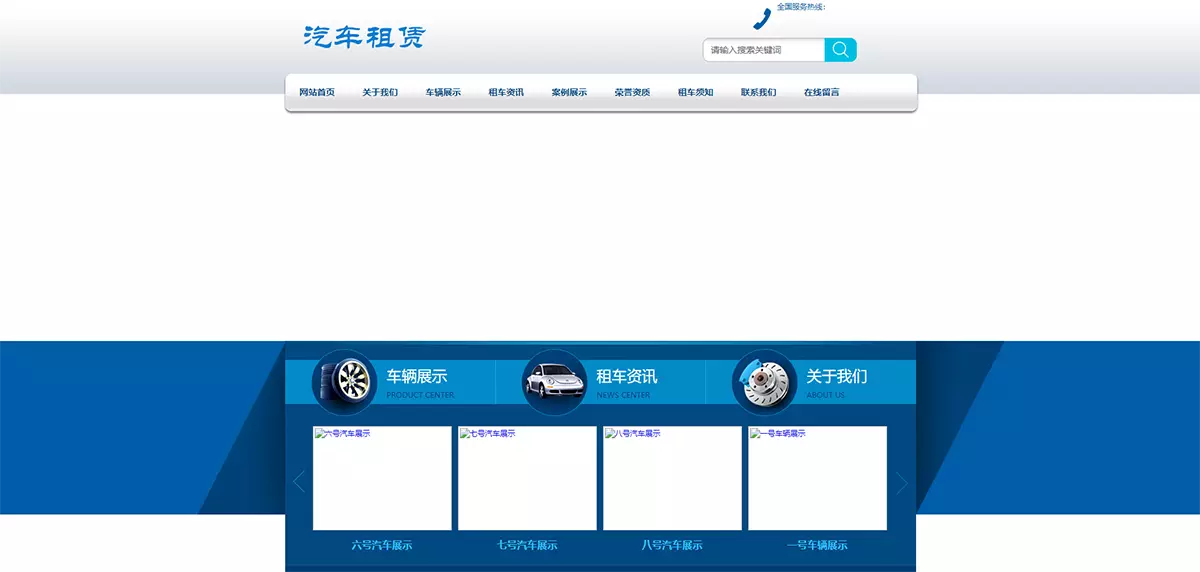Screen dimensions: 1200x572
Task: Click the magnifier search icon button
Action: point(840,50)
